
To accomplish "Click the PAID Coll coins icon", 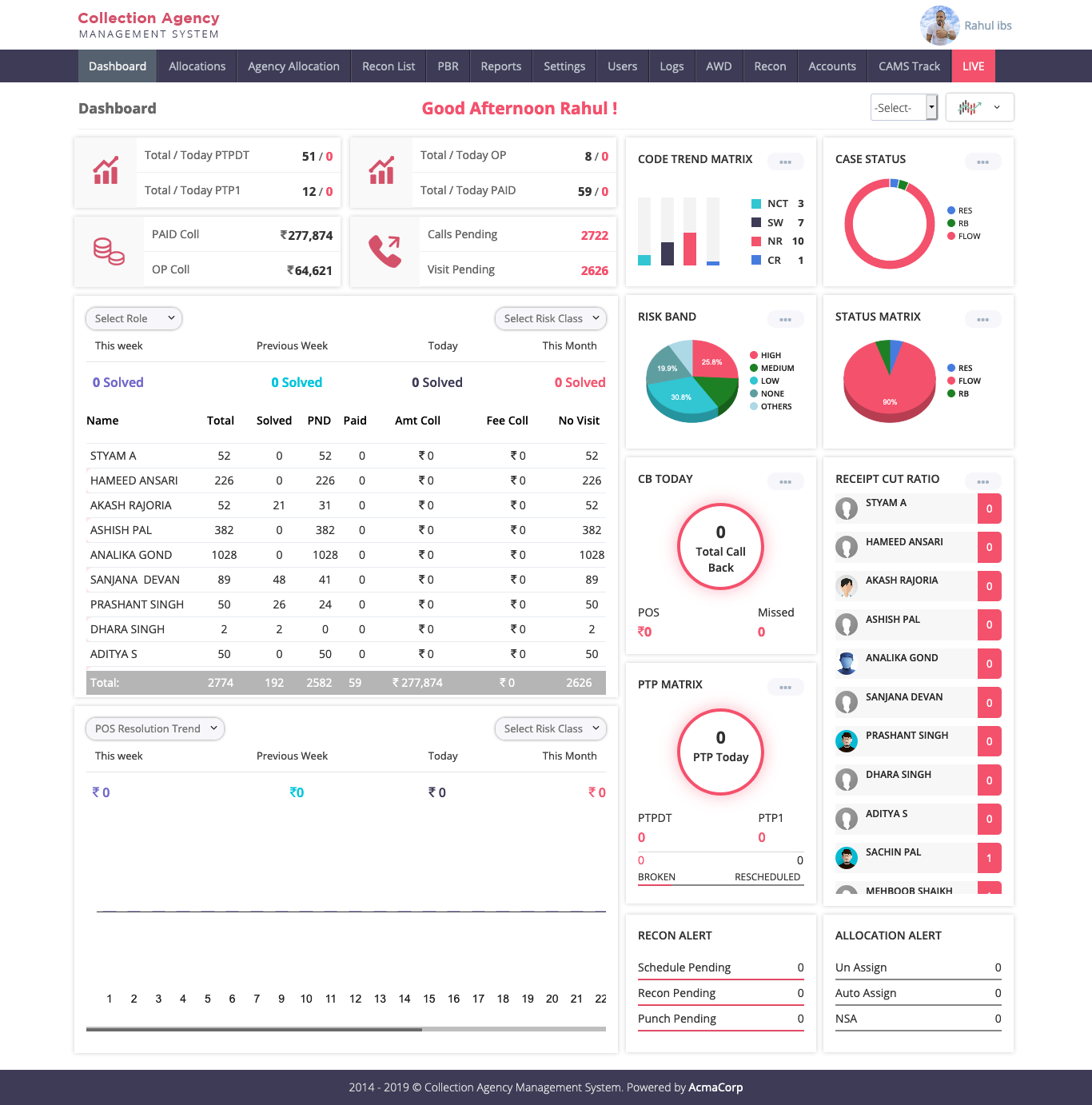I will [109, 251].
